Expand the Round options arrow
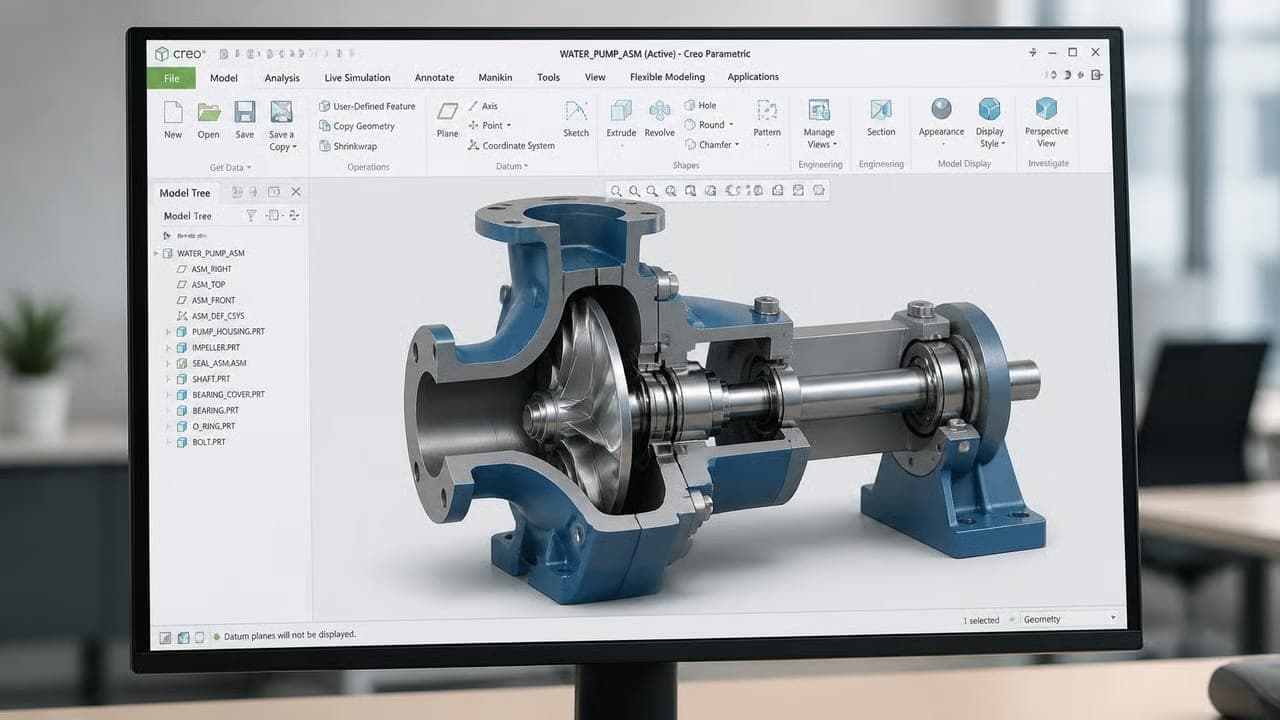 click(x=731, y=125)
